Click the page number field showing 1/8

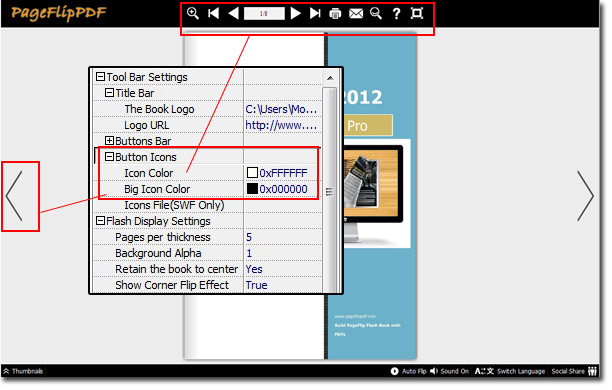click(x=265, y=14)
